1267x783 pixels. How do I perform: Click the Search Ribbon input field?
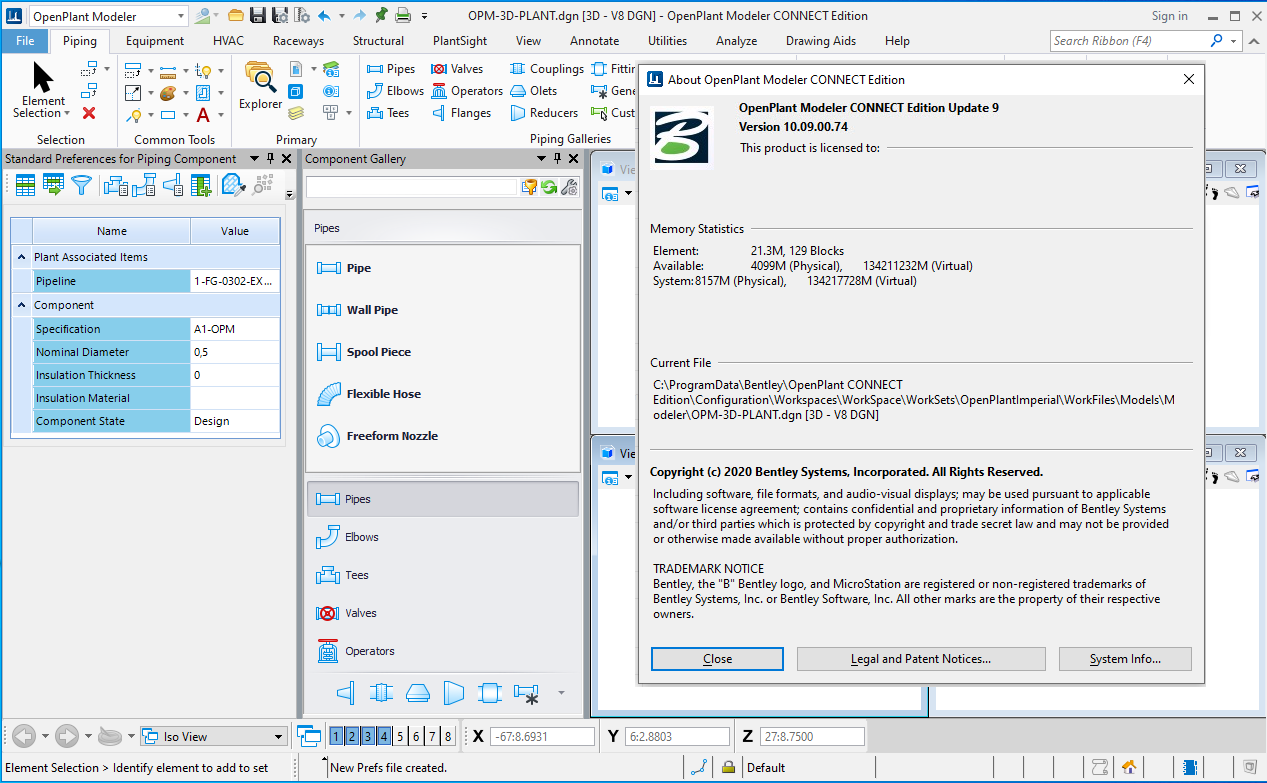click(x=1128, y=41)
